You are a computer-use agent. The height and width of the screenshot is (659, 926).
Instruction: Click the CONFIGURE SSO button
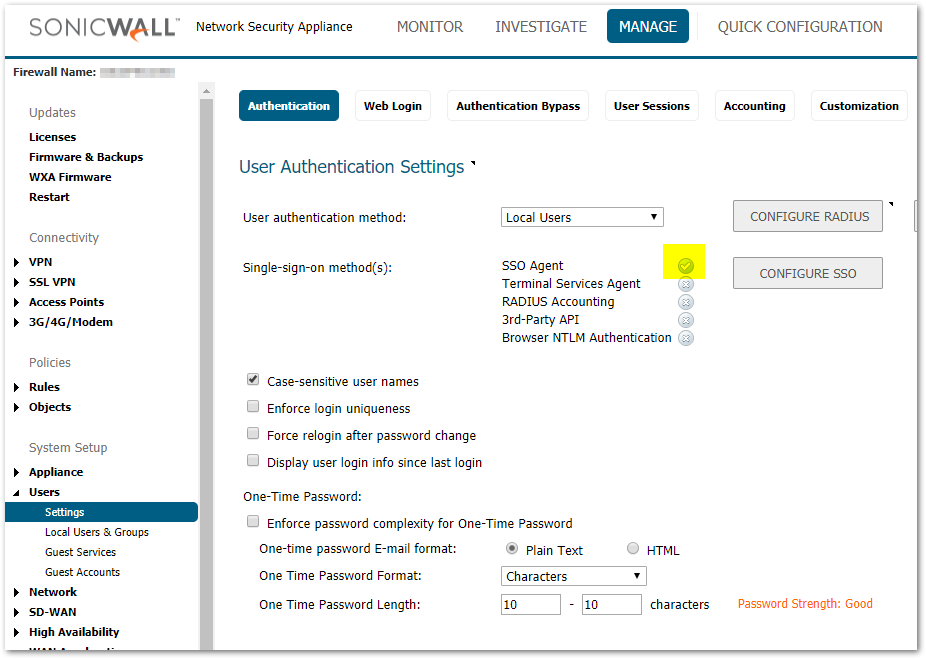(x=807, y=273)
